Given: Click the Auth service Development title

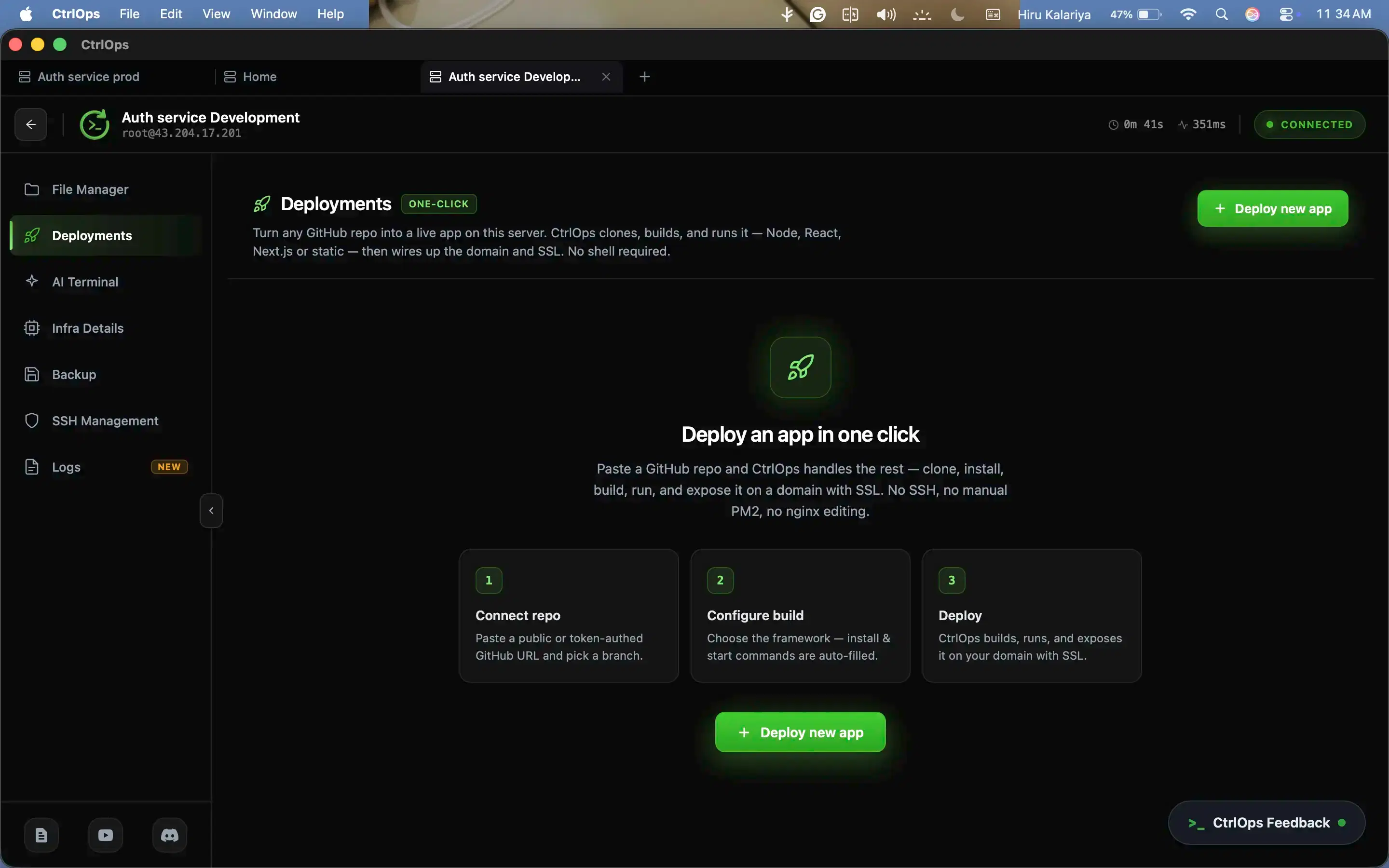Looking at the screenshot, I should point(211,117).
